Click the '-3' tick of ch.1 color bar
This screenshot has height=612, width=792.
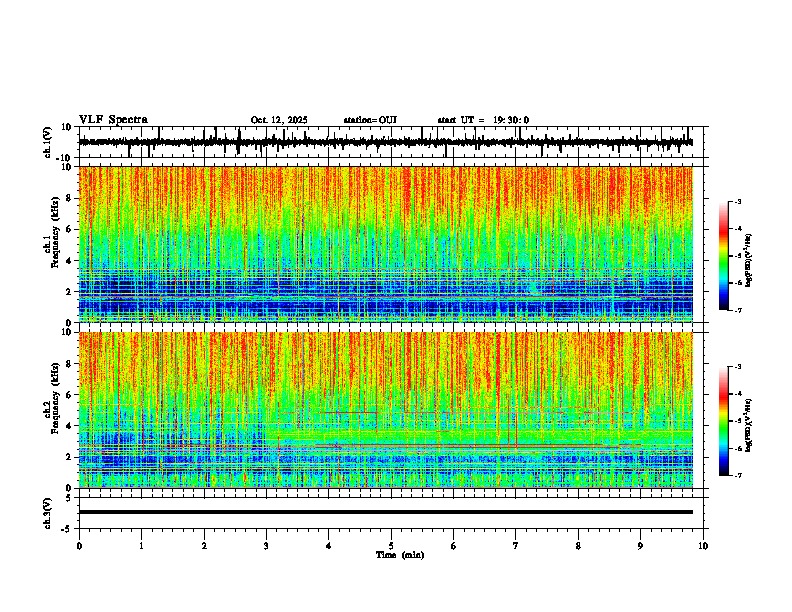(738, 201)
